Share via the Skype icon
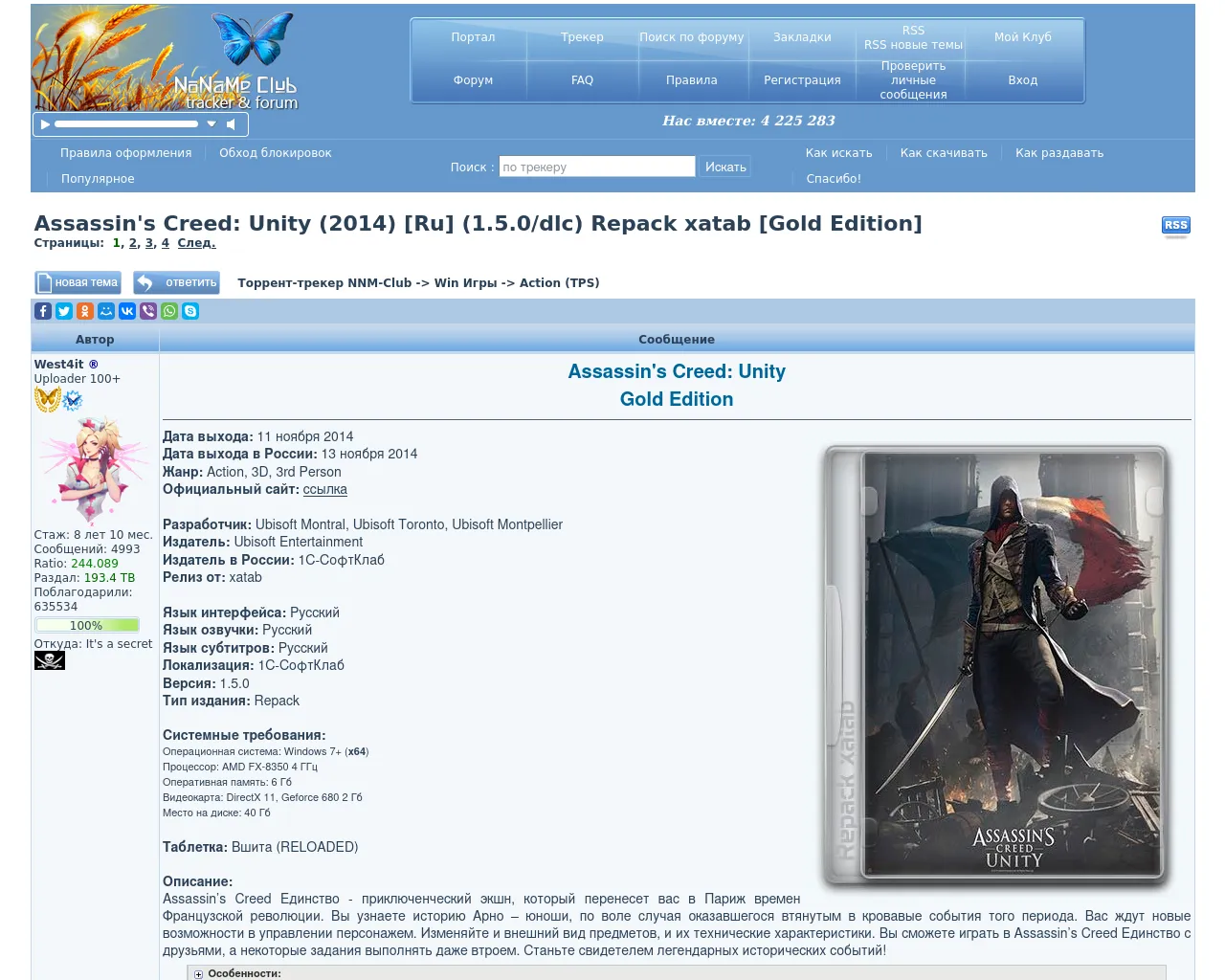Screen dimensions: 1225x980 pyautogui.click(x=190, y=311)
